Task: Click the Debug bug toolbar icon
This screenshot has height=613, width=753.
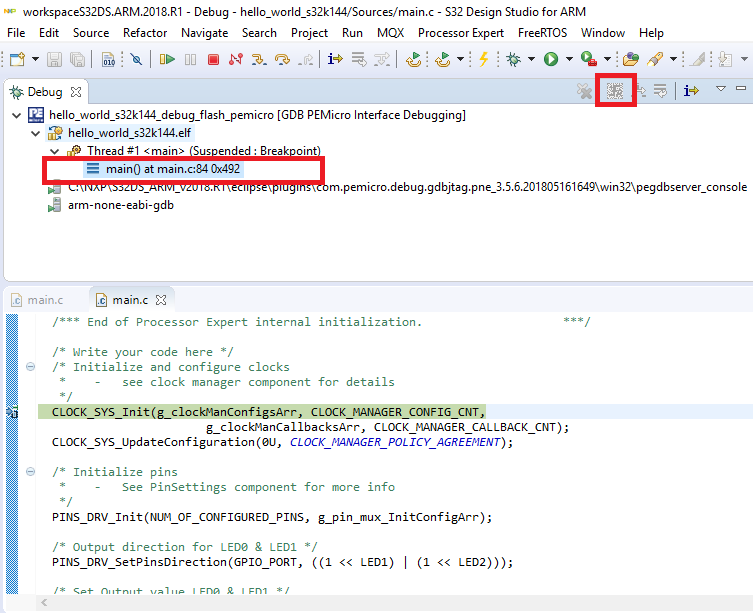Action: pos(514,59)
